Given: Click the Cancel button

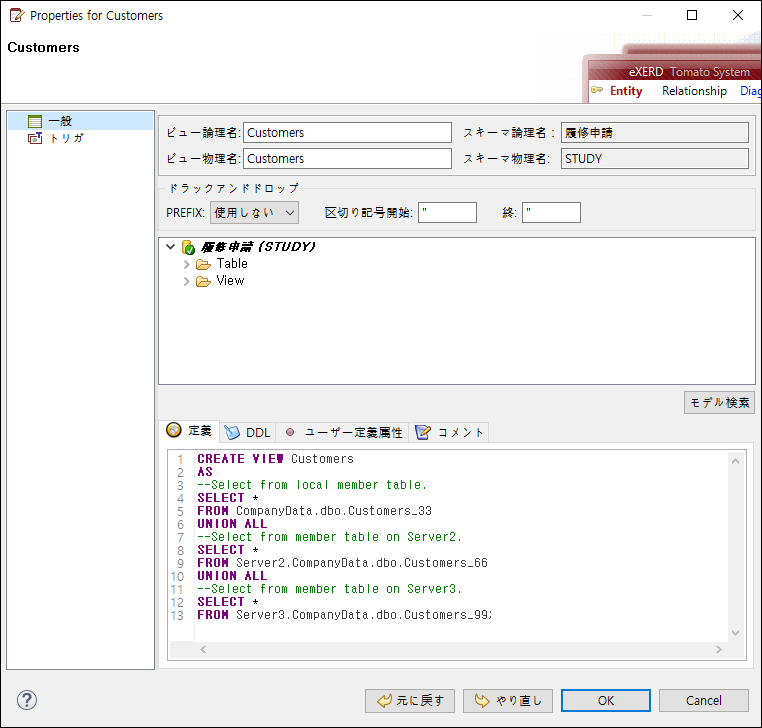Looking at the screenshot, I should [703, 701].
